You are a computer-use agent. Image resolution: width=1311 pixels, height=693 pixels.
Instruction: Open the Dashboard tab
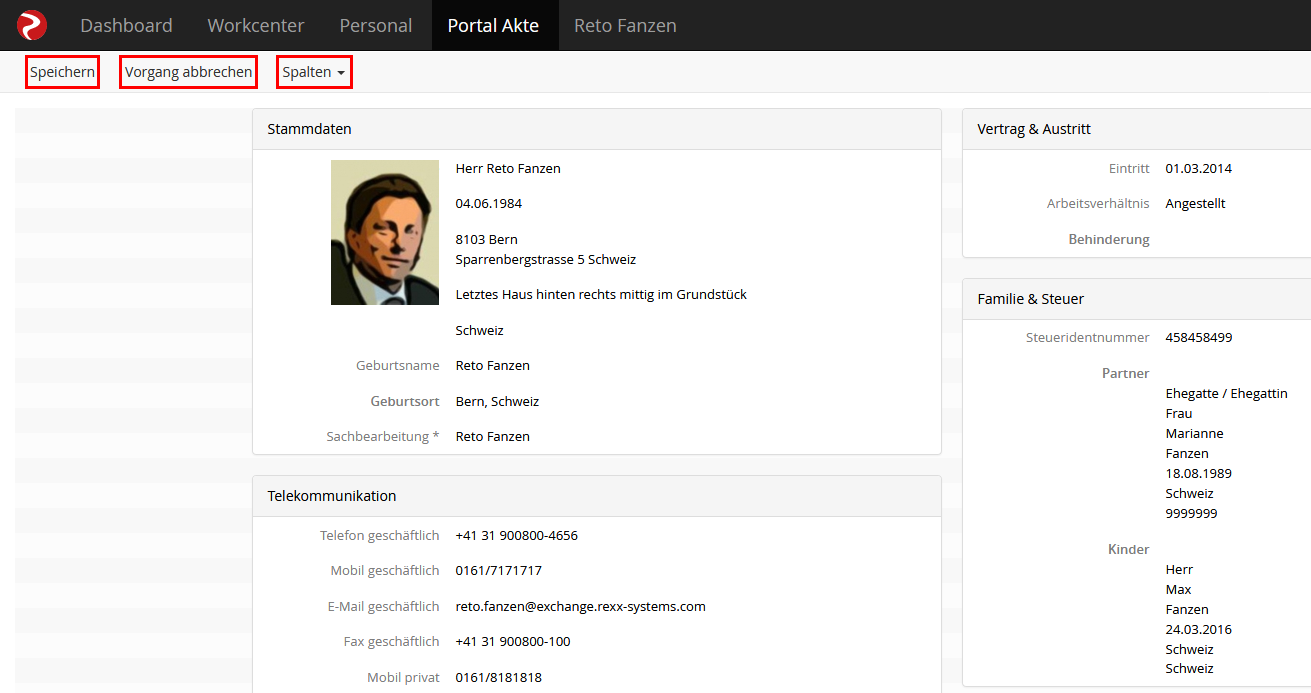(x=126, y=25)
